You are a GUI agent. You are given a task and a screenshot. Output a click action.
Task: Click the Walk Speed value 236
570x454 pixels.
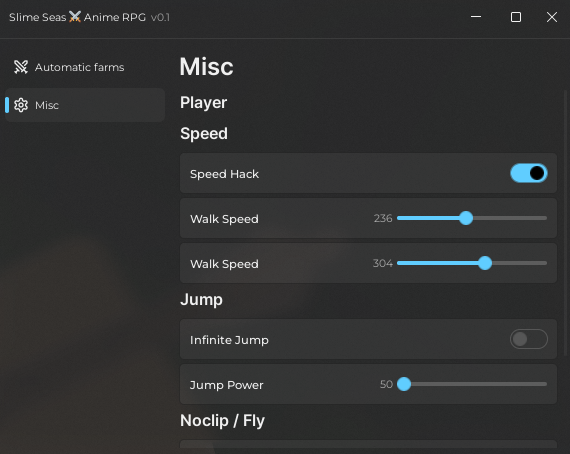[383, 218]
